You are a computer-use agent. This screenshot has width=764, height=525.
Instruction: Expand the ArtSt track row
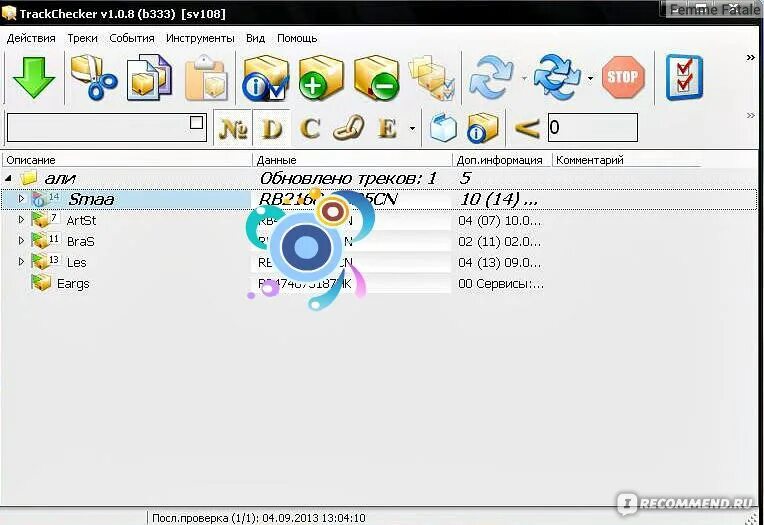coord(21,220)
